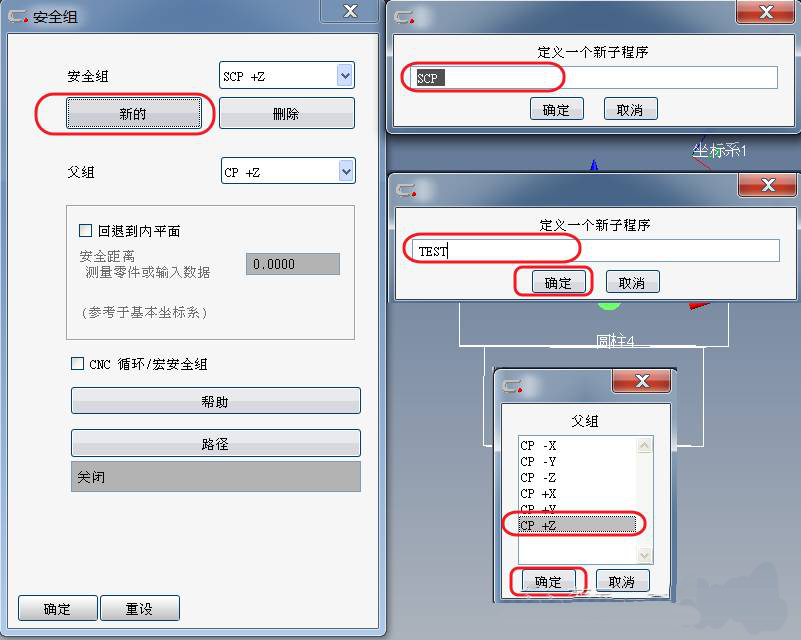Click the up arrow of the 父组 list scrollbar
This screenshot has height=640, width=801.
(645, 445)
